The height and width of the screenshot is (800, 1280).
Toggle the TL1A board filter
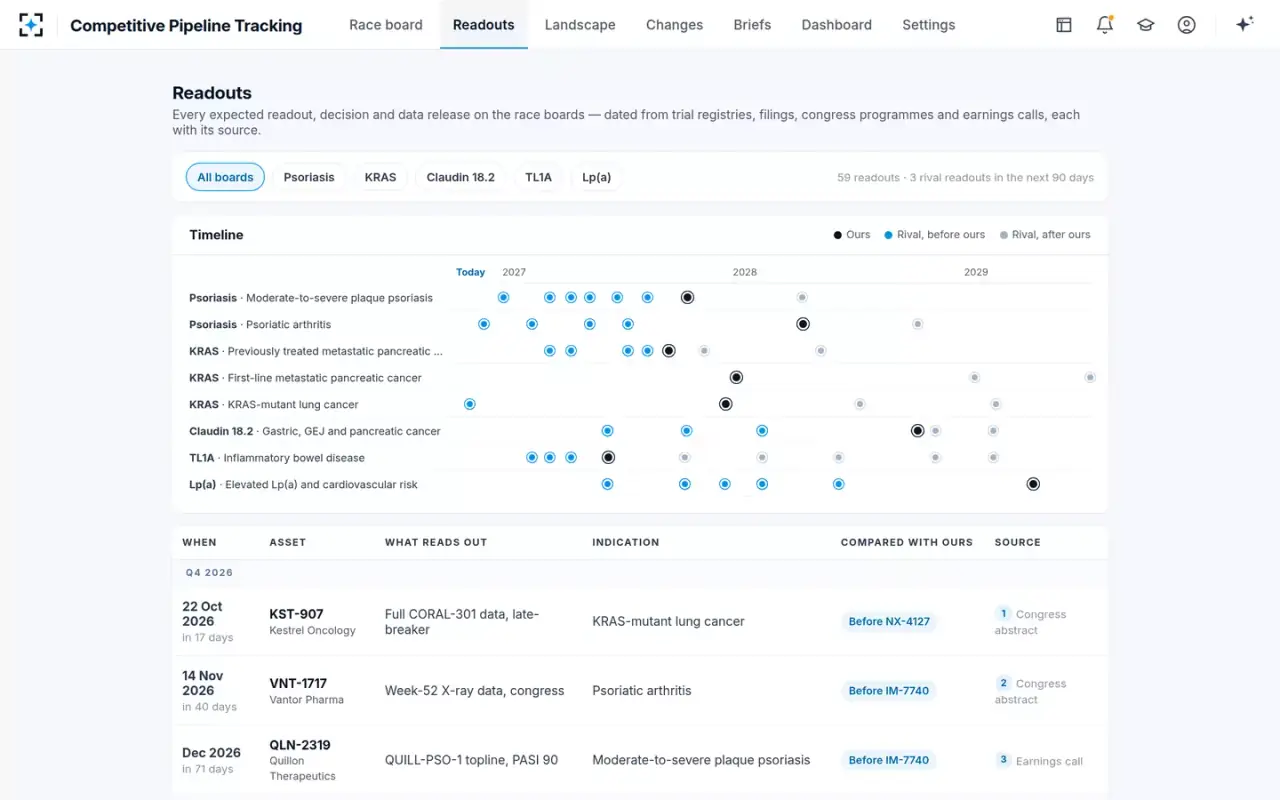tap(539, 177)
